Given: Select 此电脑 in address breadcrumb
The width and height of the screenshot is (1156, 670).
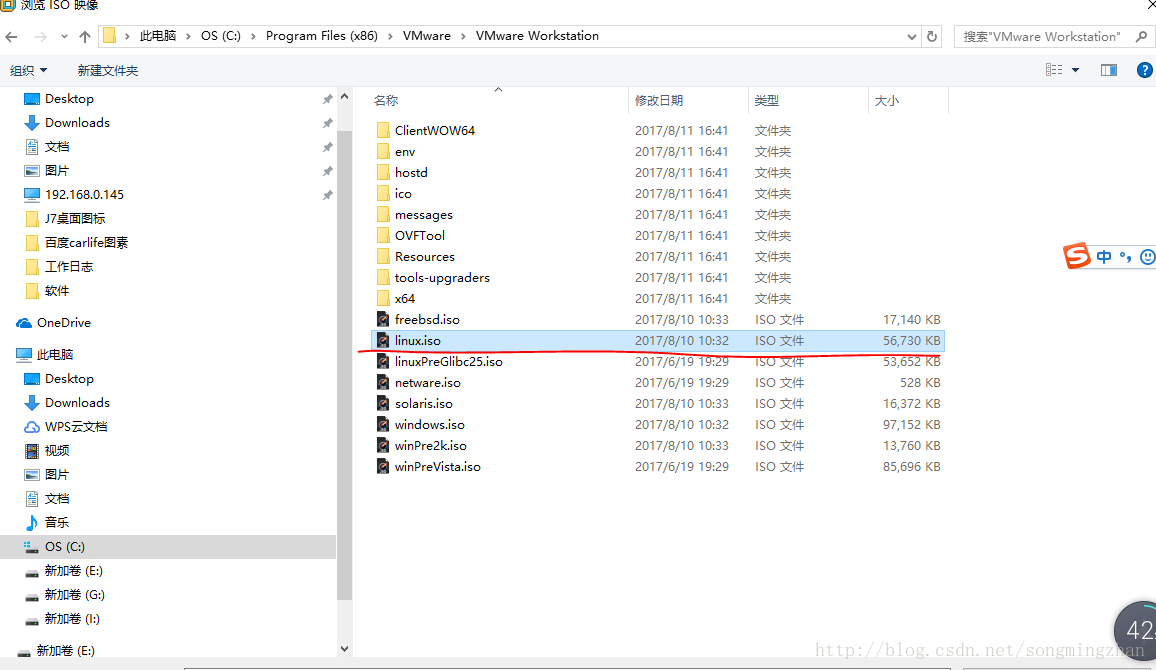Looking at the screenshot, I should 158,36.
